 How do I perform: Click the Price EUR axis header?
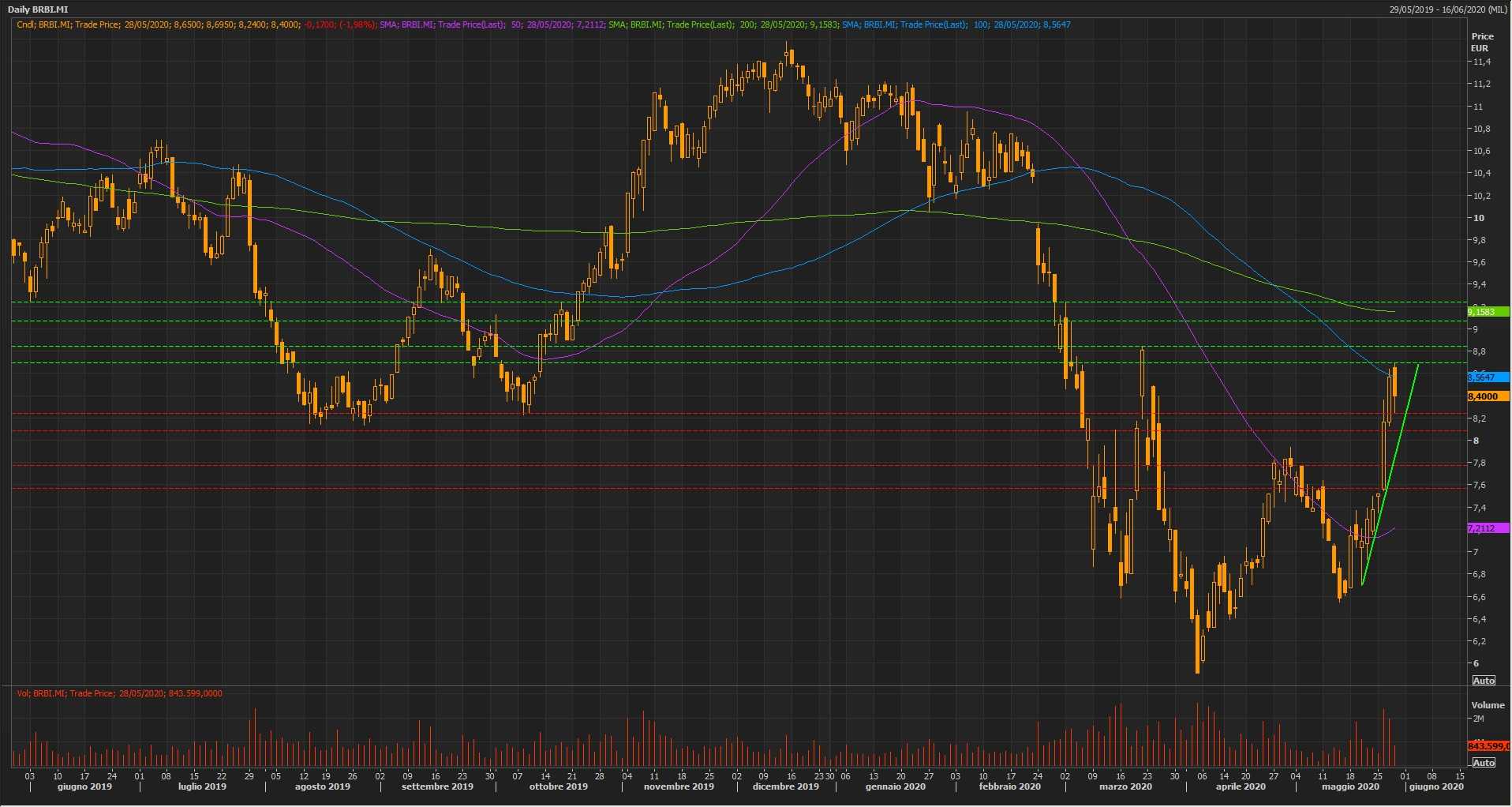click(1482, 42)
